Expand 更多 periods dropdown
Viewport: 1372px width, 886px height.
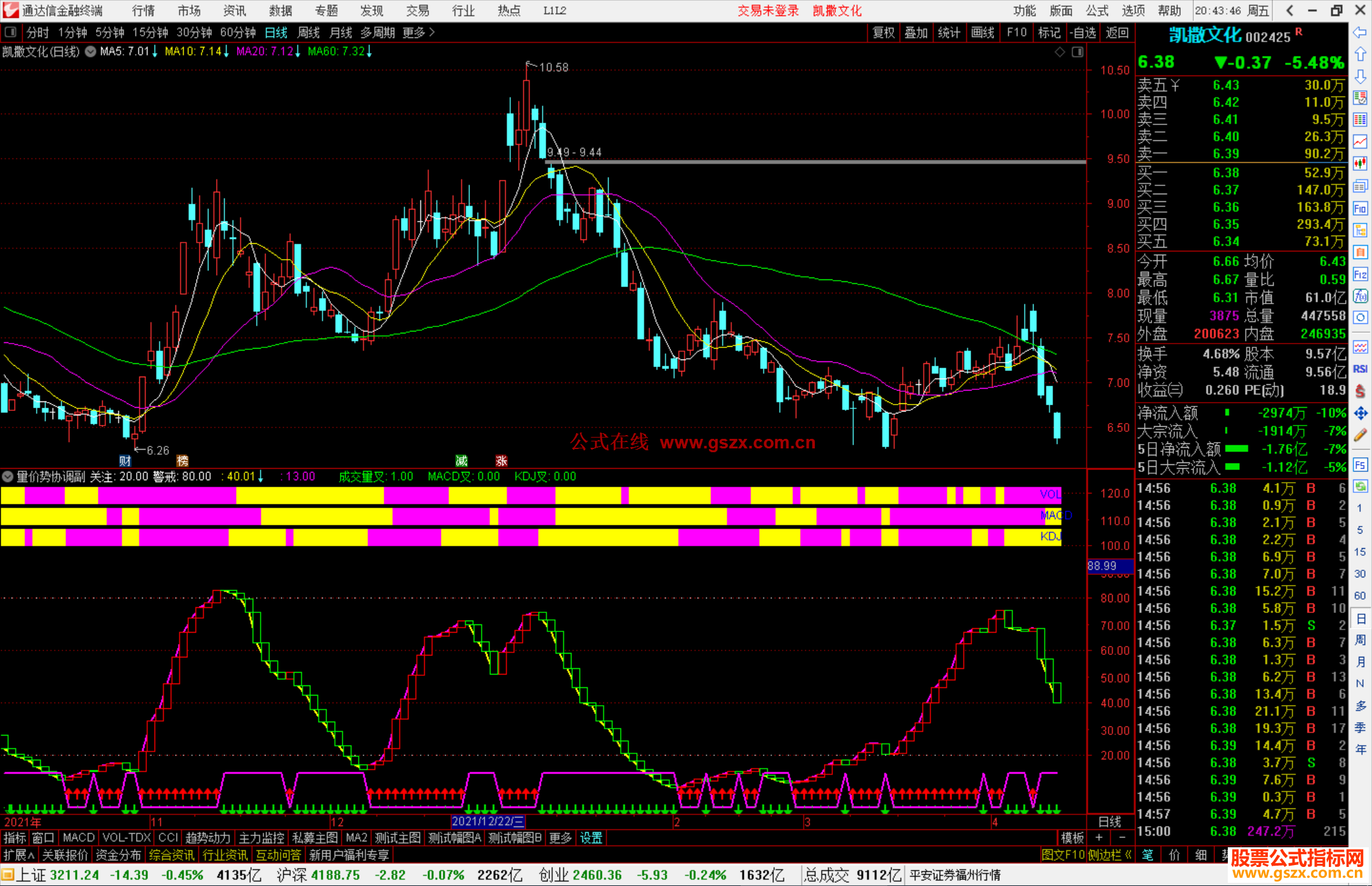[x=419, y=32]
